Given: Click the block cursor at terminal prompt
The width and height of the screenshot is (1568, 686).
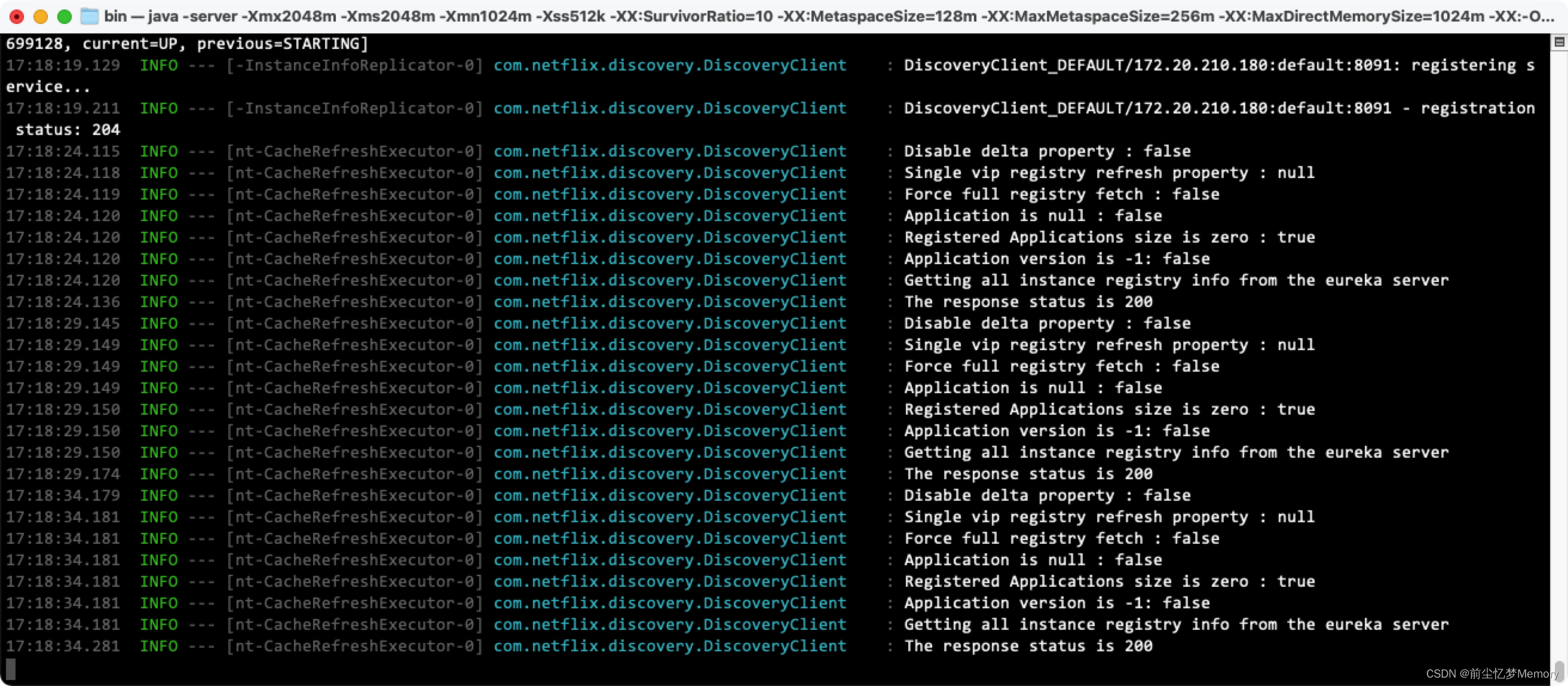Looking at the screenshot, I should coord(10,668).
